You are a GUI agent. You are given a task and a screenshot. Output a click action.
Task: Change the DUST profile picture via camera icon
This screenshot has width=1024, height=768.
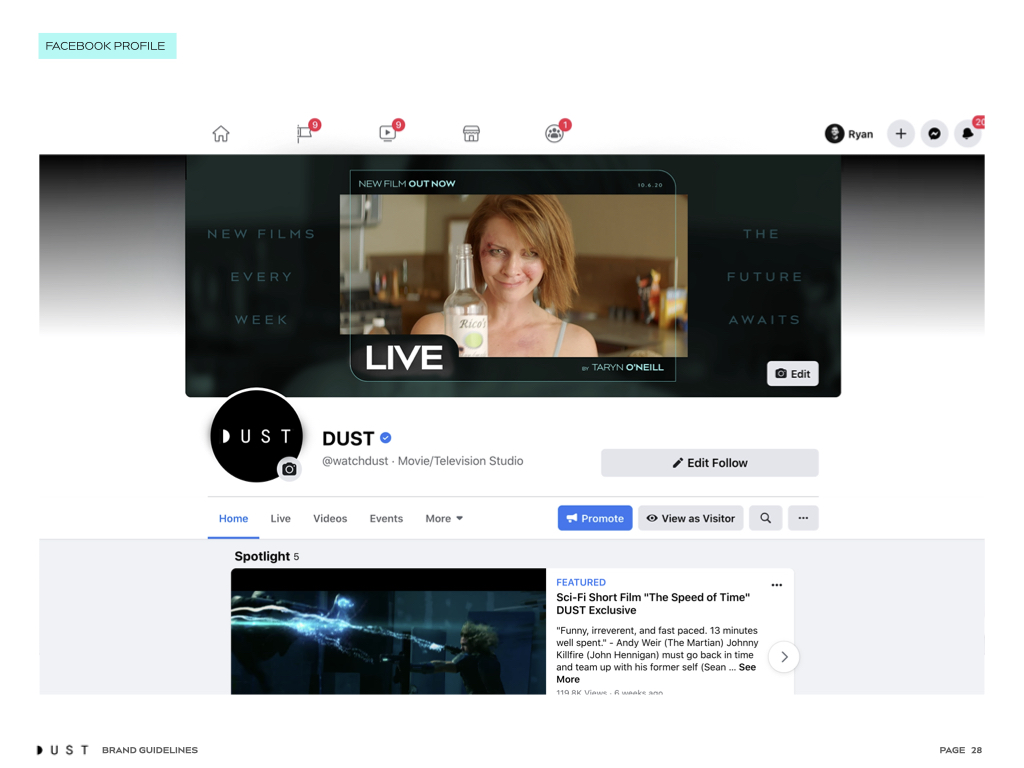coord(289,469)
